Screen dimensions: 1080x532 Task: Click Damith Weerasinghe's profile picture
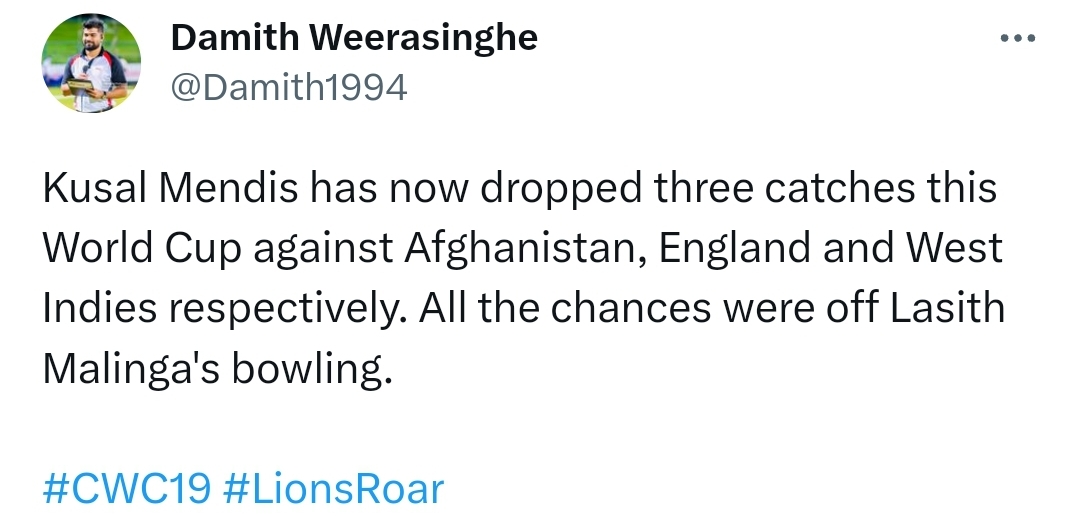click(x=91, y=63)
